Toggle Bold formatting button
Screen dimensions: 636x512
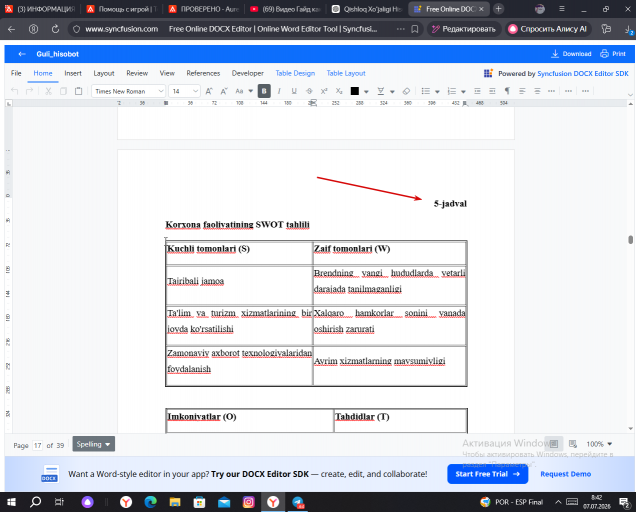point(264,91)
